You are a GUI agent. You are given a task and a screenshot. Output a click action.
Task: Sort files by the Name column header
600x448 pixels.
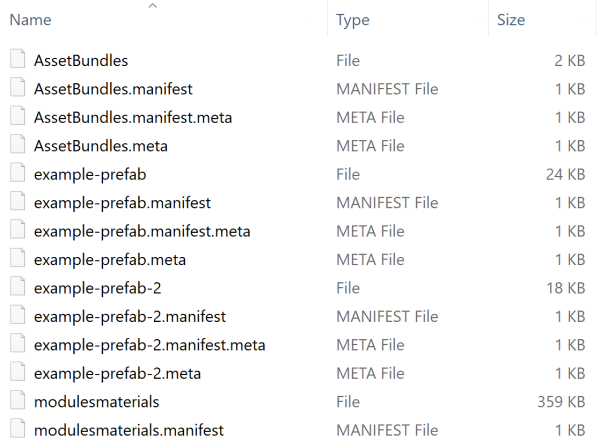point(30,20)
